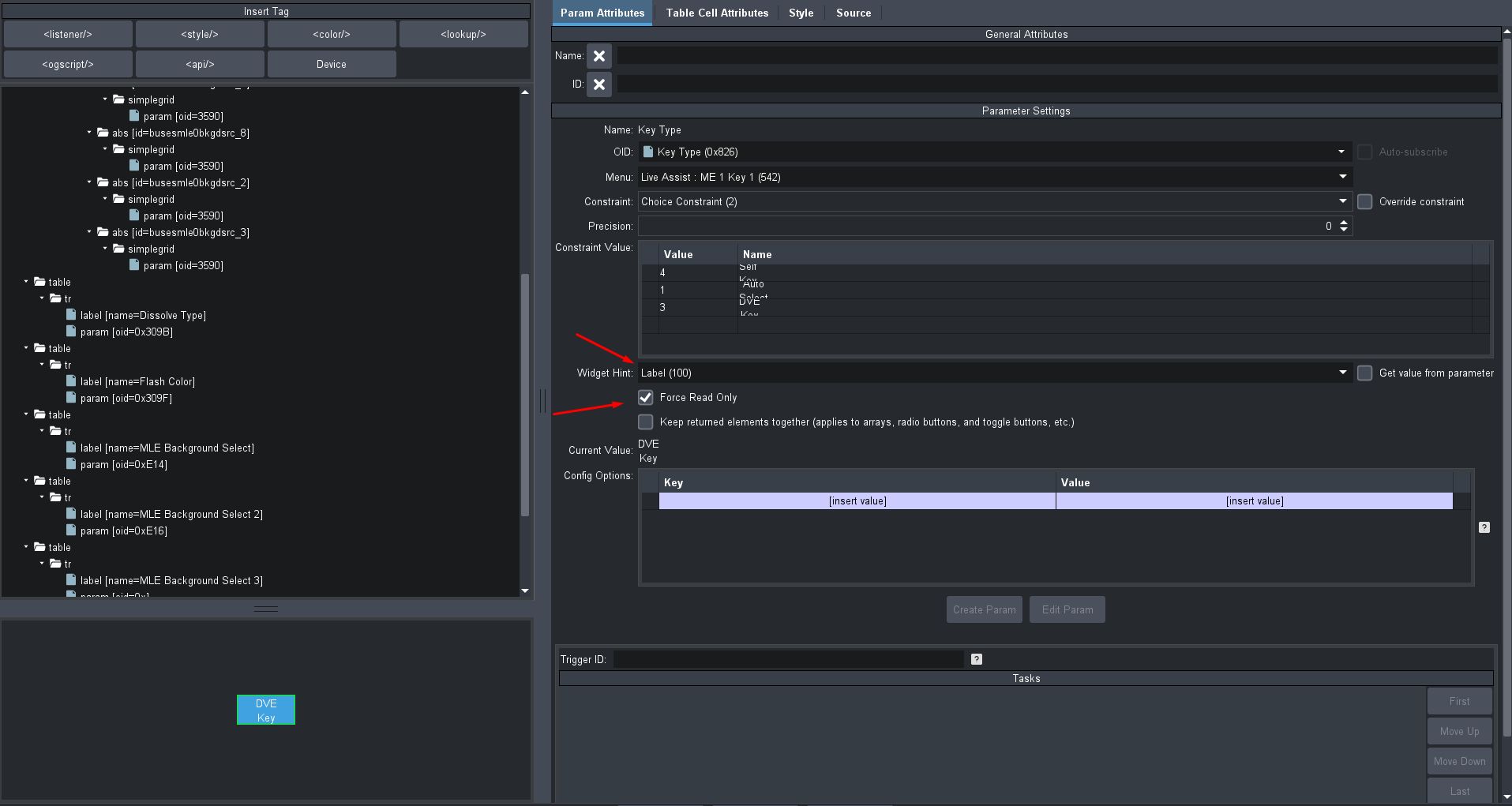Open the help icon beside Config Options table

tap(1484, 527)
